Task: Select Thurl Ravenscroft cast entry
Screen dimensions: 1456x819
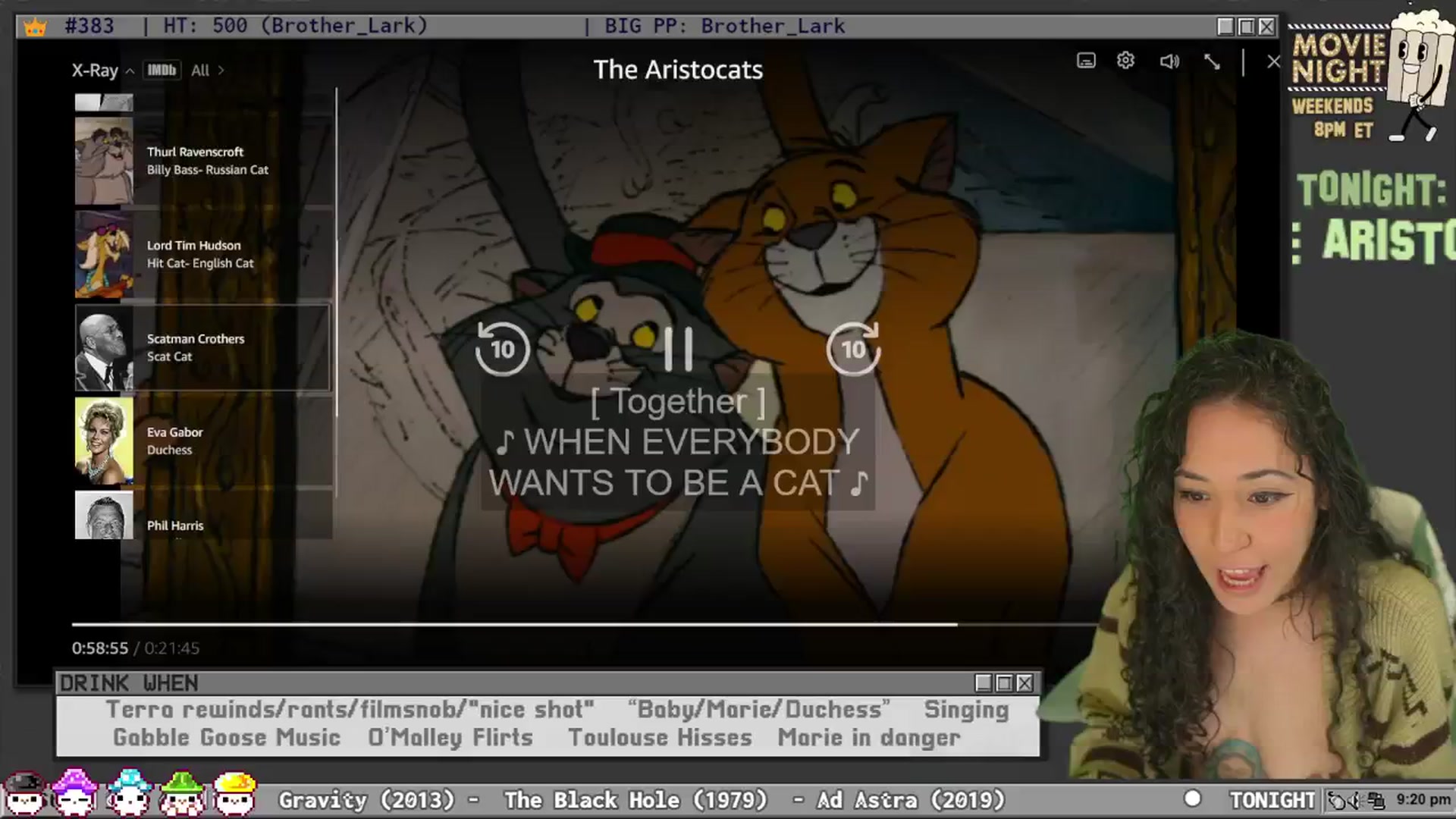Action: 203,161
